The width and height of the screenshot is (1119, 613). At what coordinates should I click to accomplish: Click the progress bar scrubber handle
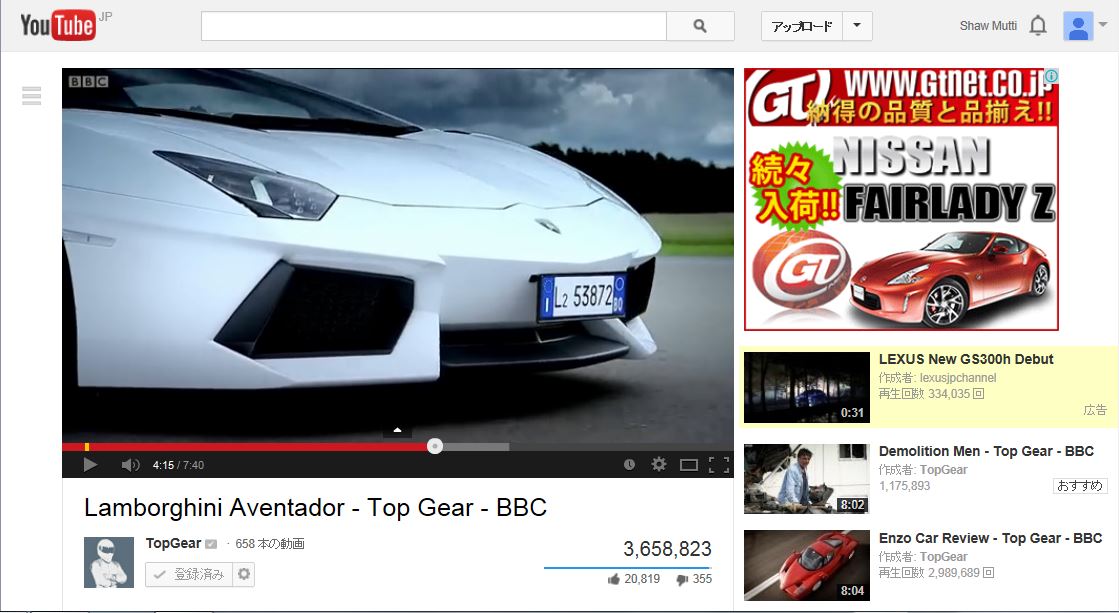tap(435, 446)
